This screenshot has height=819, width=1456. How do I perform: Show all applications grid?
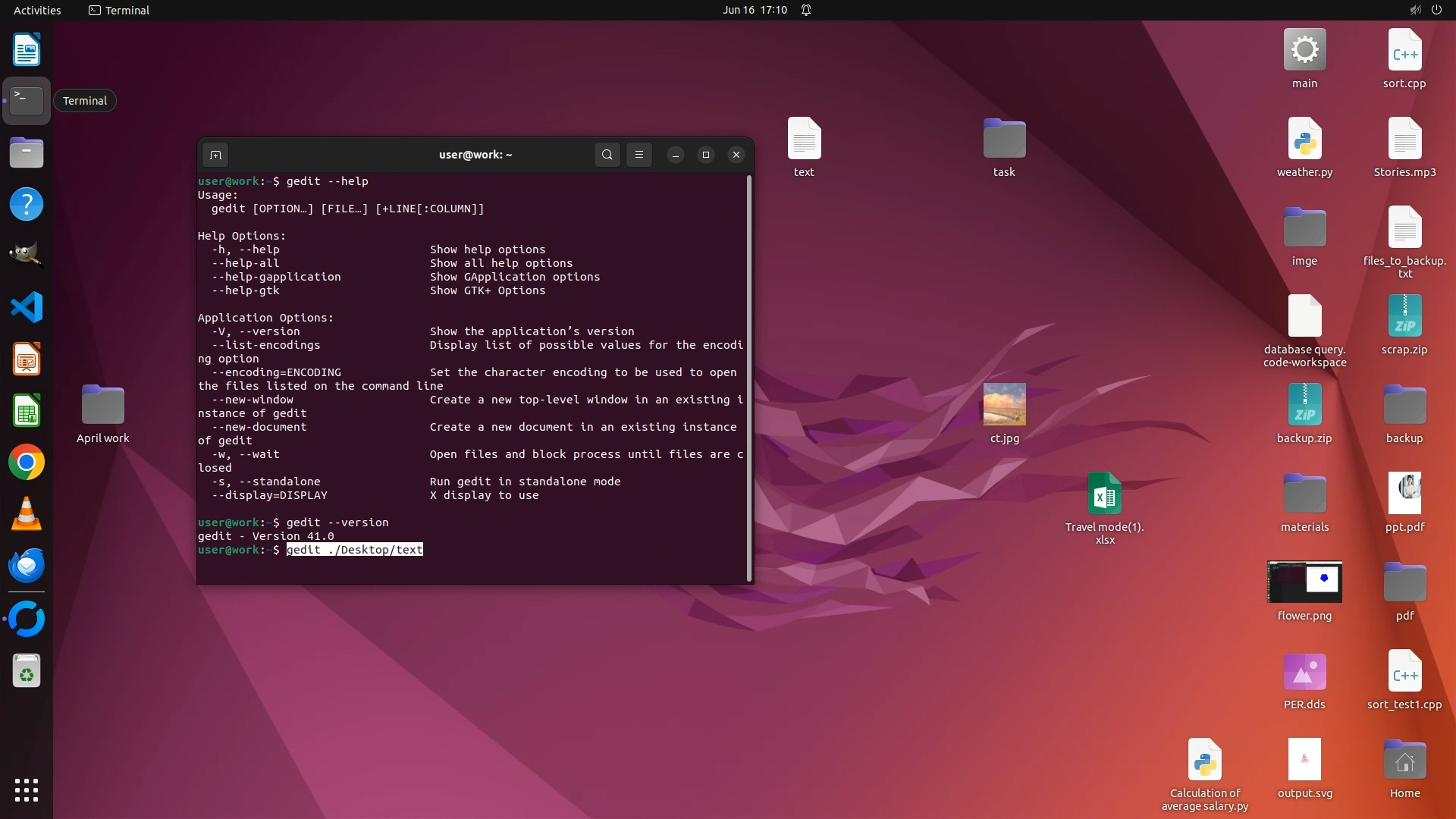27,790
